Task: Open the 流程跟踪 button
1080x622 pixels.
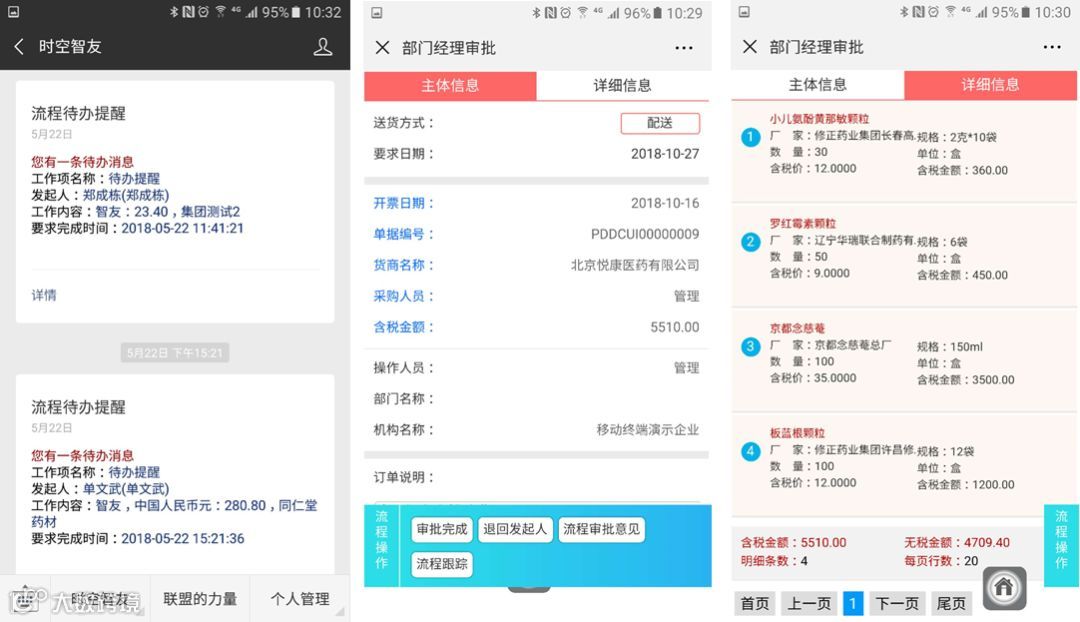Action: click(442, 563)
